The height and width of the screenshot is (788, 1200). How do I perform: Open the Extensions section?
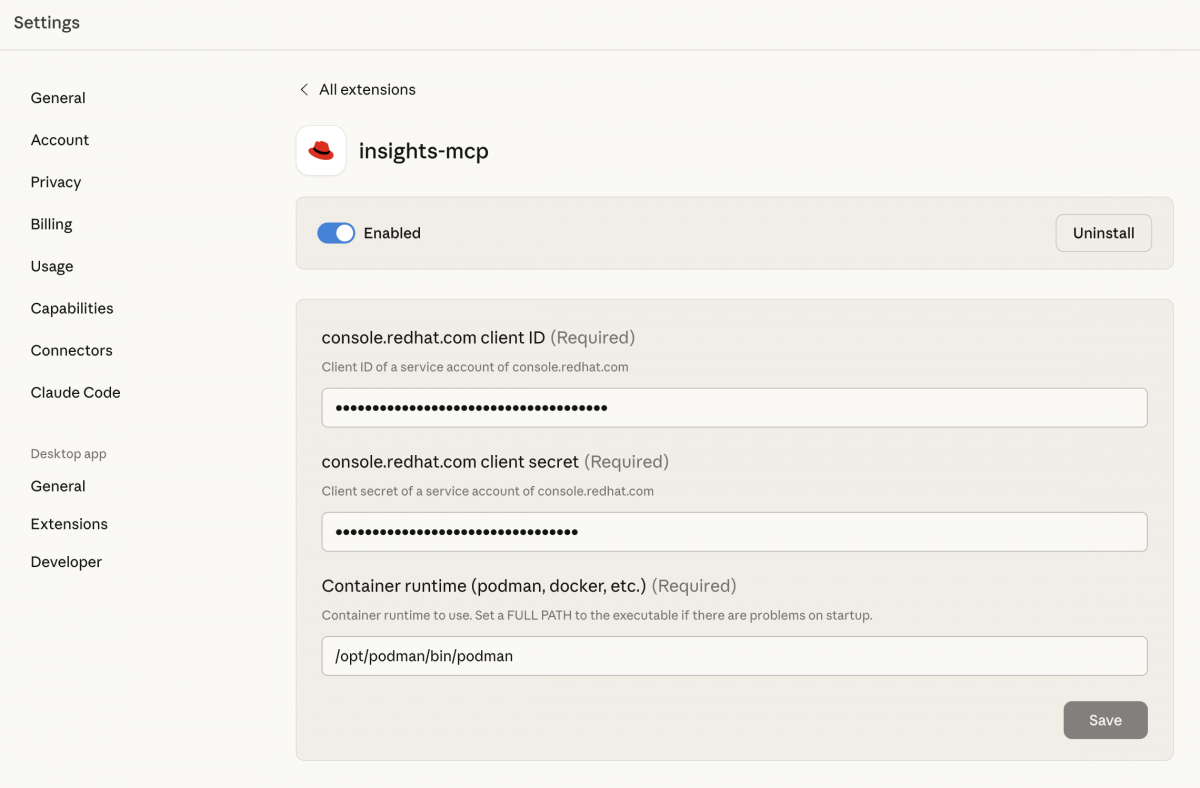click(69, 523)
